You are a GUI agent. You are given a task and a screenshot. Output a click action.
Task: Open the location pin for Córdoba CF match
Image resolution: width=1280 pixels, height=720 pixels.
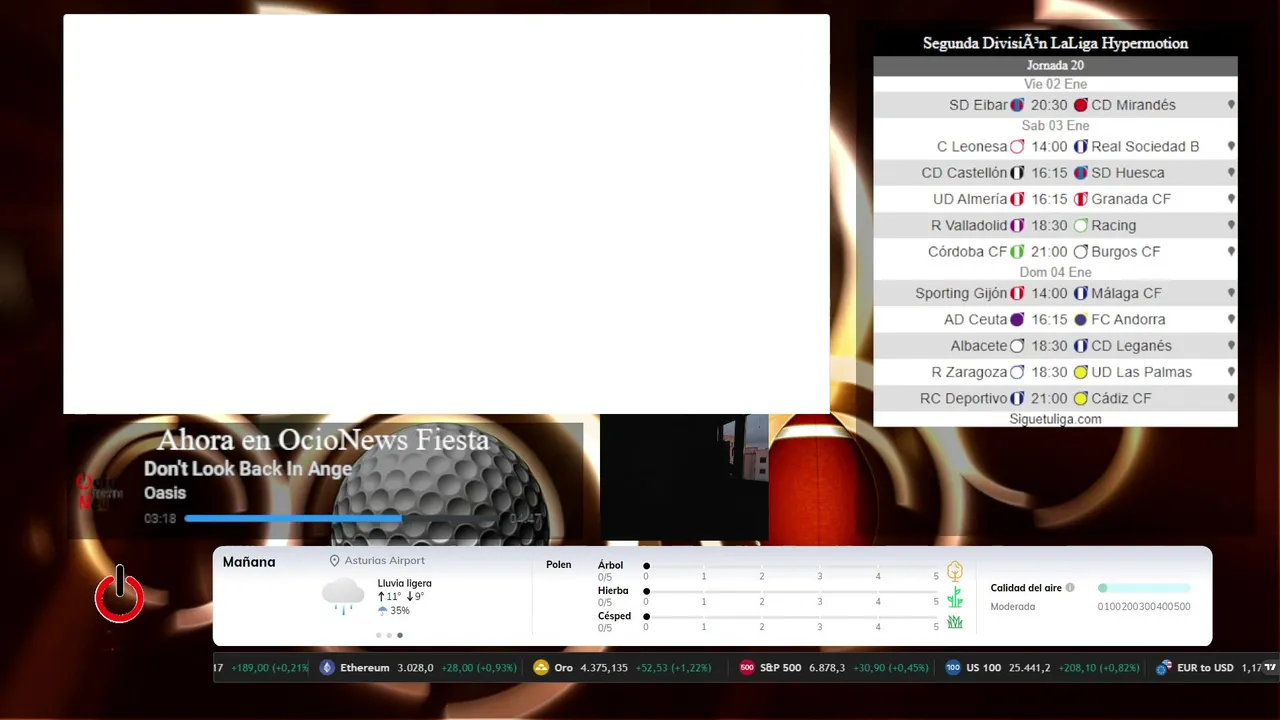[x=1231, y=252]
